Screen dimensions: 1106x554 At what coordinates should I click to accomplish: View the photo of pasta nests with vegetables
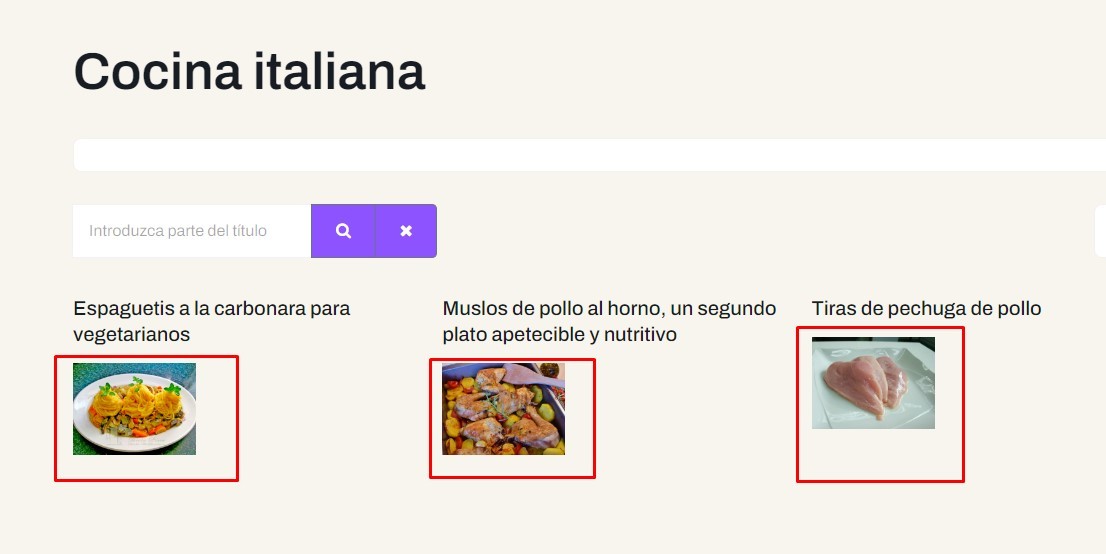pos(134,409)
